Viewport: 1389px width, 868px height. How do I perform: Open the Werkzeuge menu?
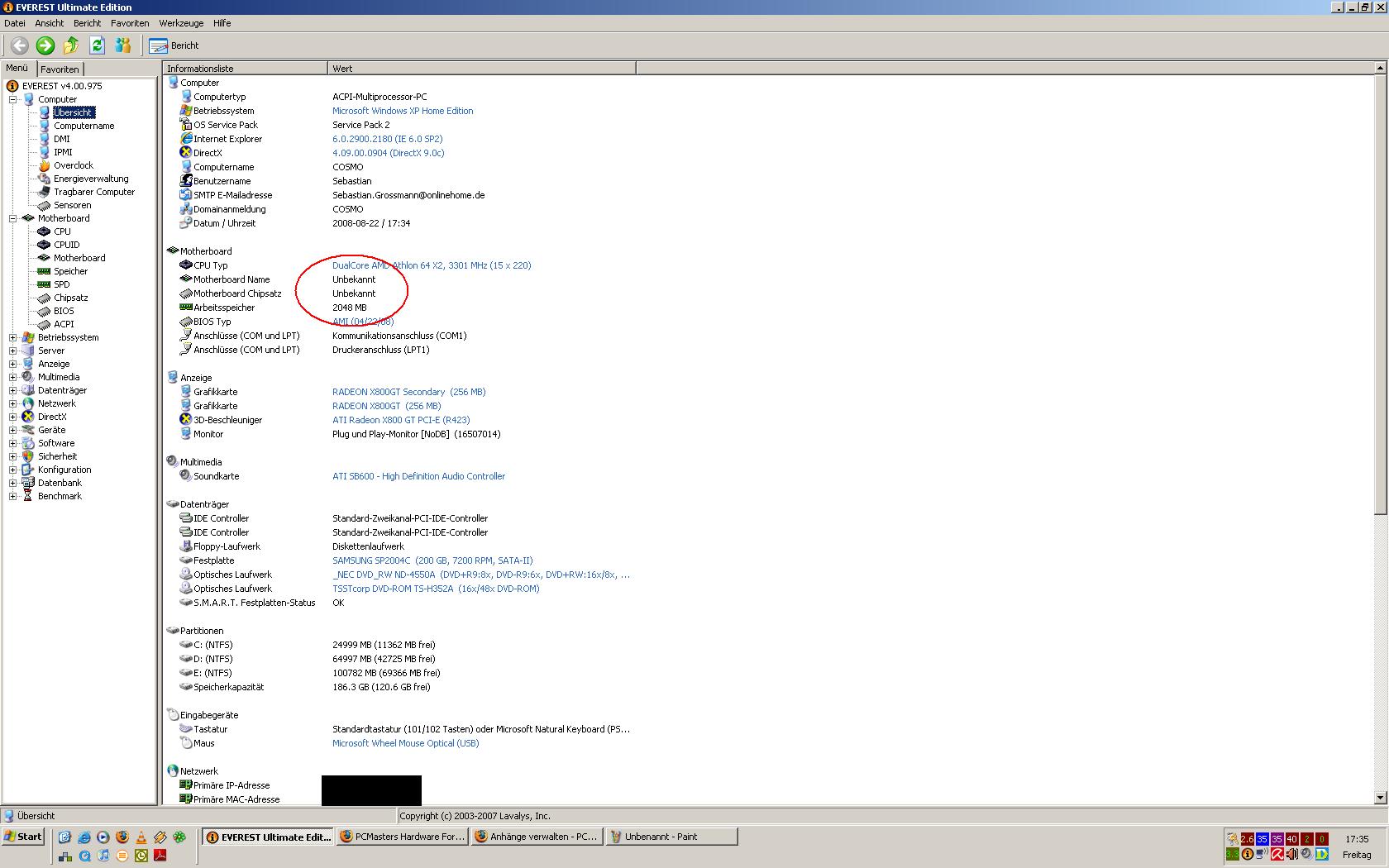[x=181, y=23]
